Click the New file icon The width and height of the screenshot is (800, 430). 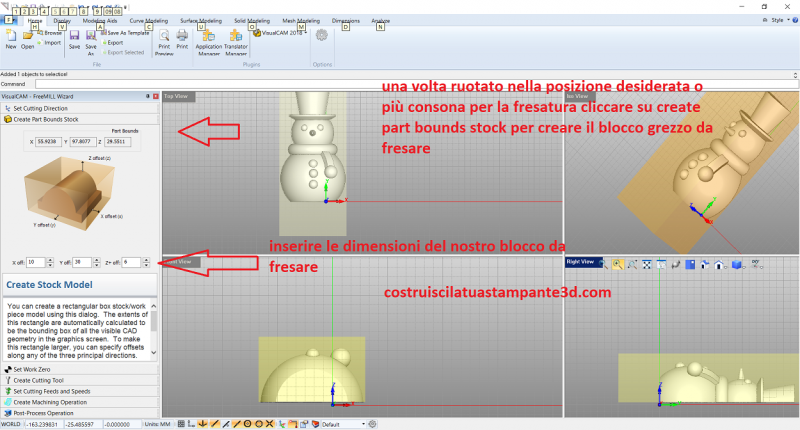coord(11,36)
